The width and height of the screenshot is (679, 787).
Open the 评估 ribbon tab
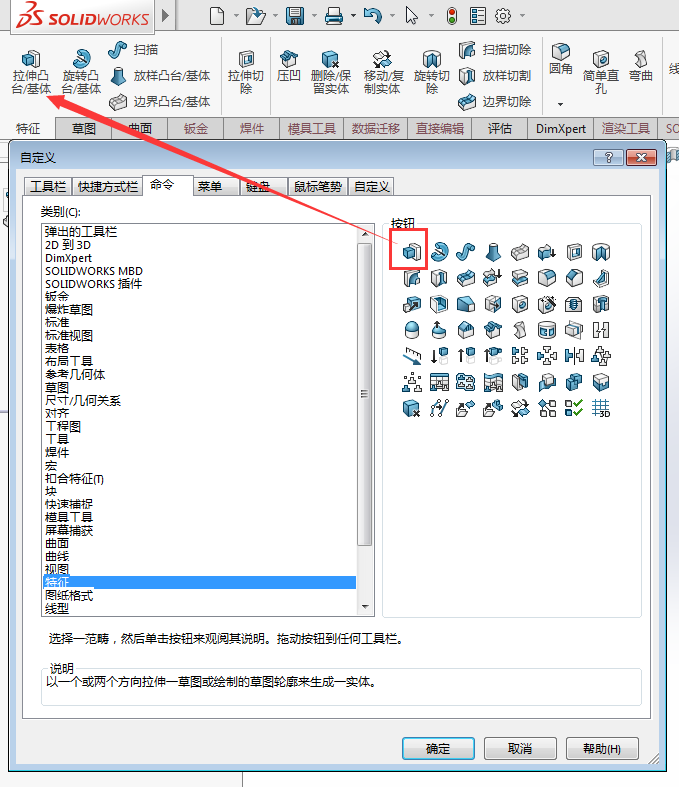500,128
